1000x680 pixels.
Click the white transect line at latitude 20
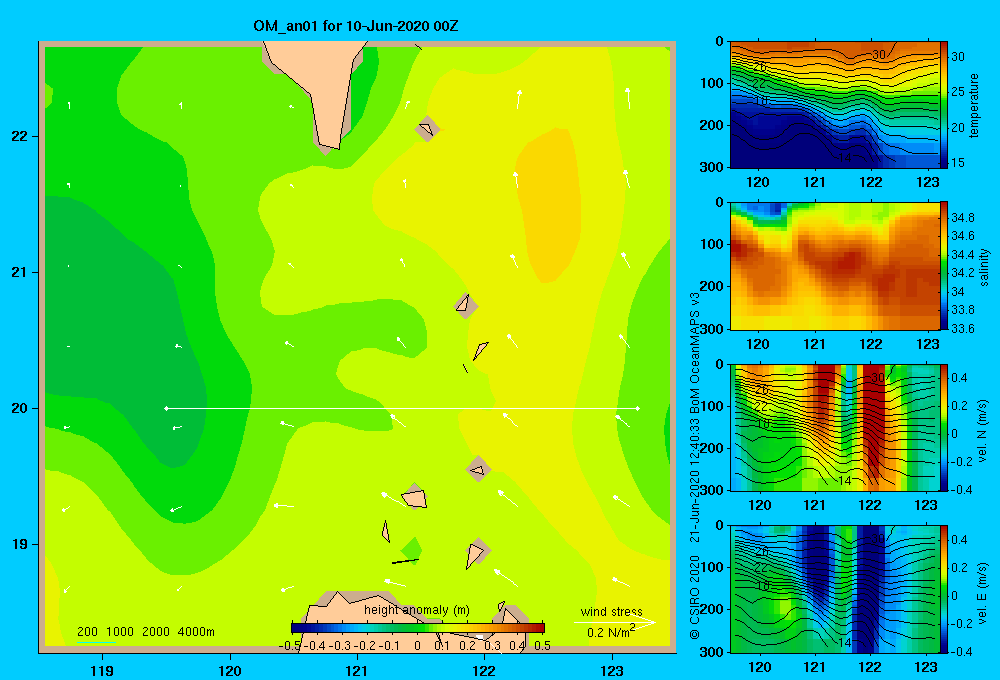tap(402, 408)
